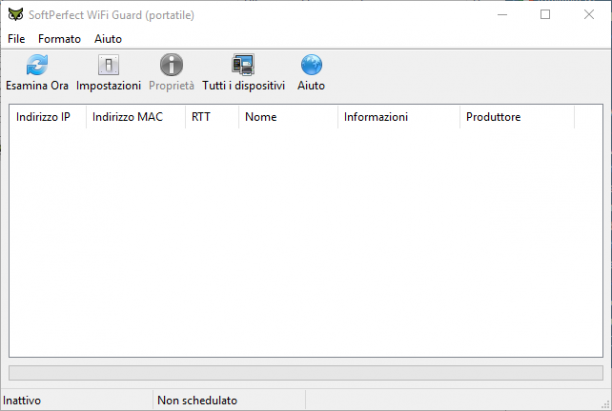Maximize the WiFi Guard window
The height and width of the screenshot is (411, 612).
pyautogui.click(x=545, y=15)
